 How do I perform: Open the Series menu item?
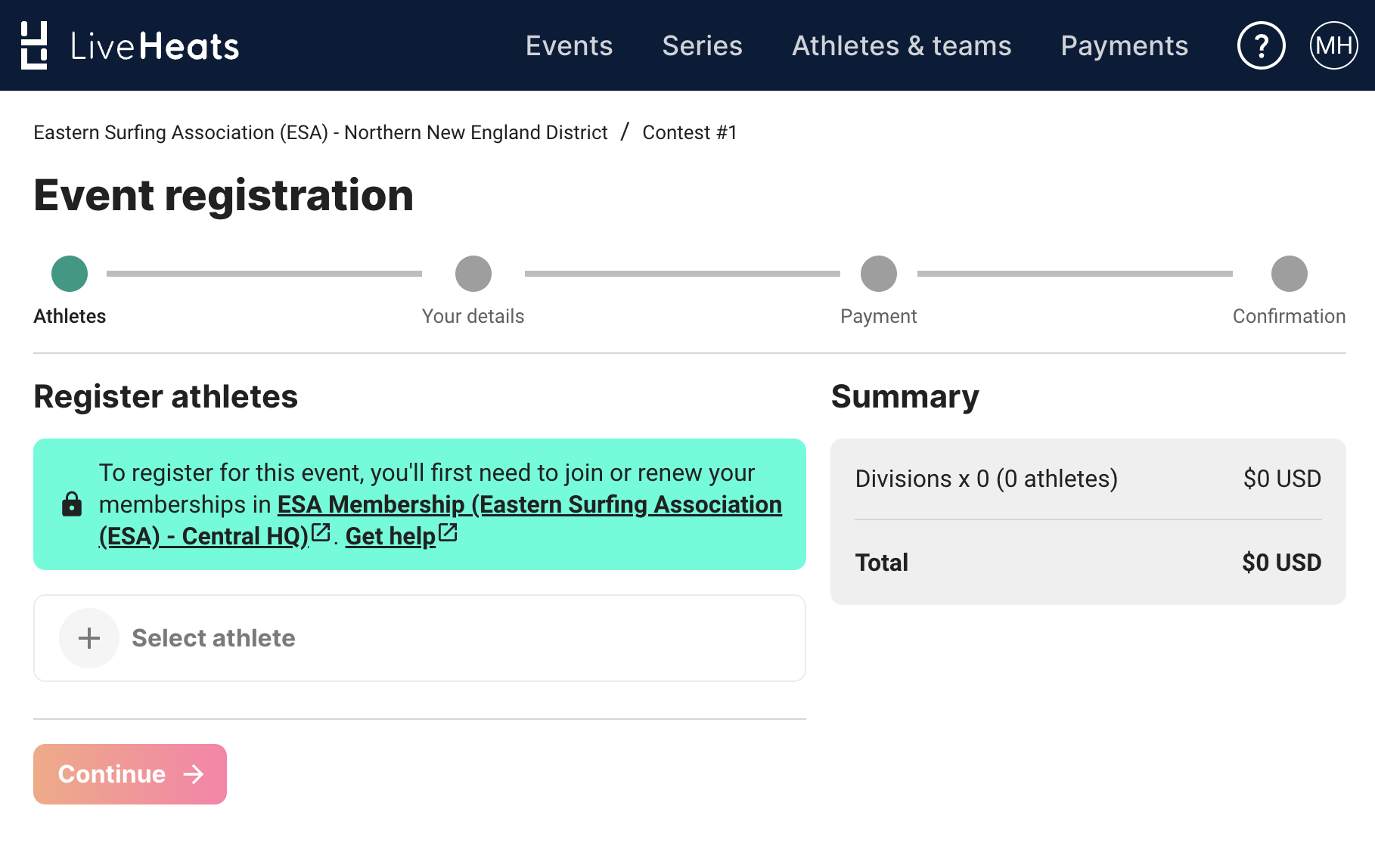pos(702,45)
